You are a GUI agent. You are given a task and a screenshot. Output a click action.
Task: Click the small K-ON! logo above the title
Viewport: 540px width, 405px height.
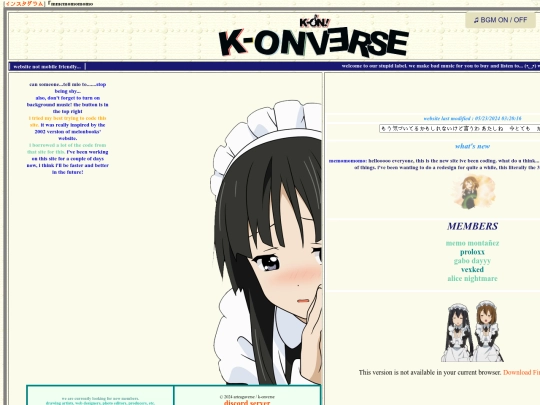[x=314, y=22]
